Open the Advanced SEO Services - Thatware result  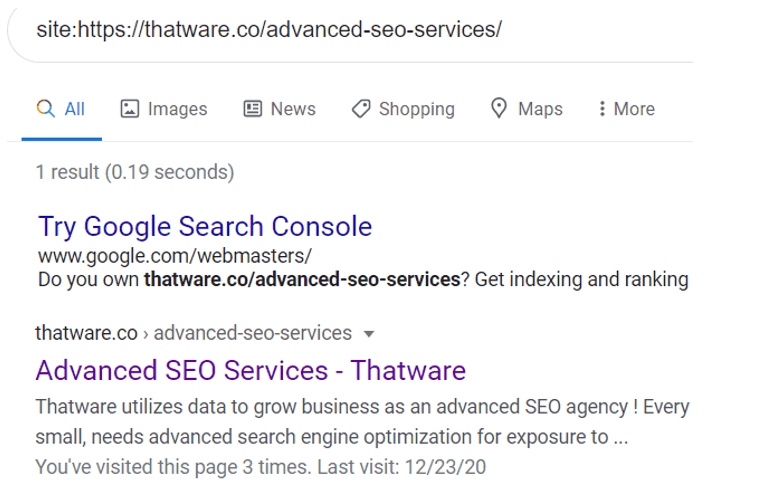[250, 371]
